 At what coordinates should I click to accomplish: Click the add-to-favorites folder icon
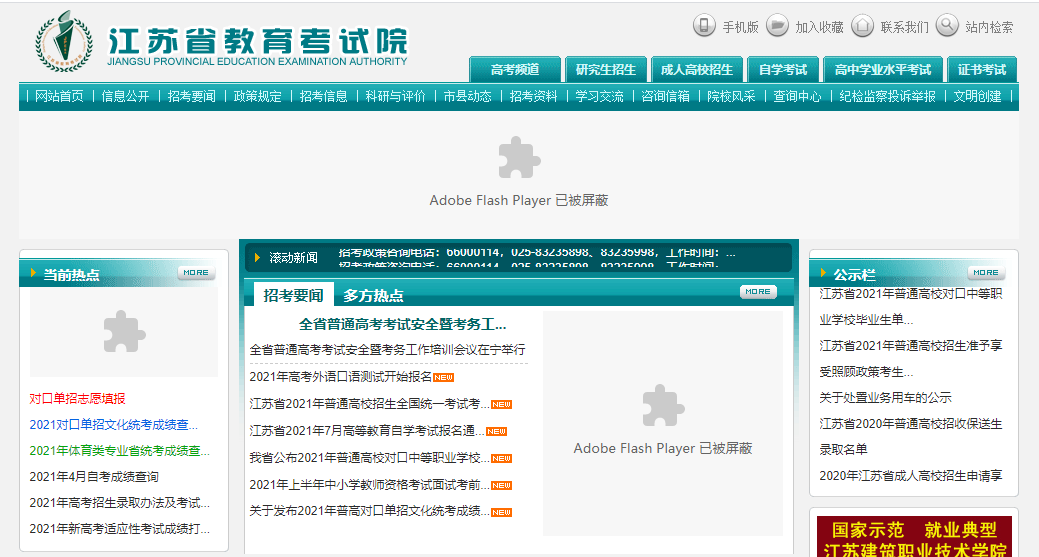coord(777,26)
